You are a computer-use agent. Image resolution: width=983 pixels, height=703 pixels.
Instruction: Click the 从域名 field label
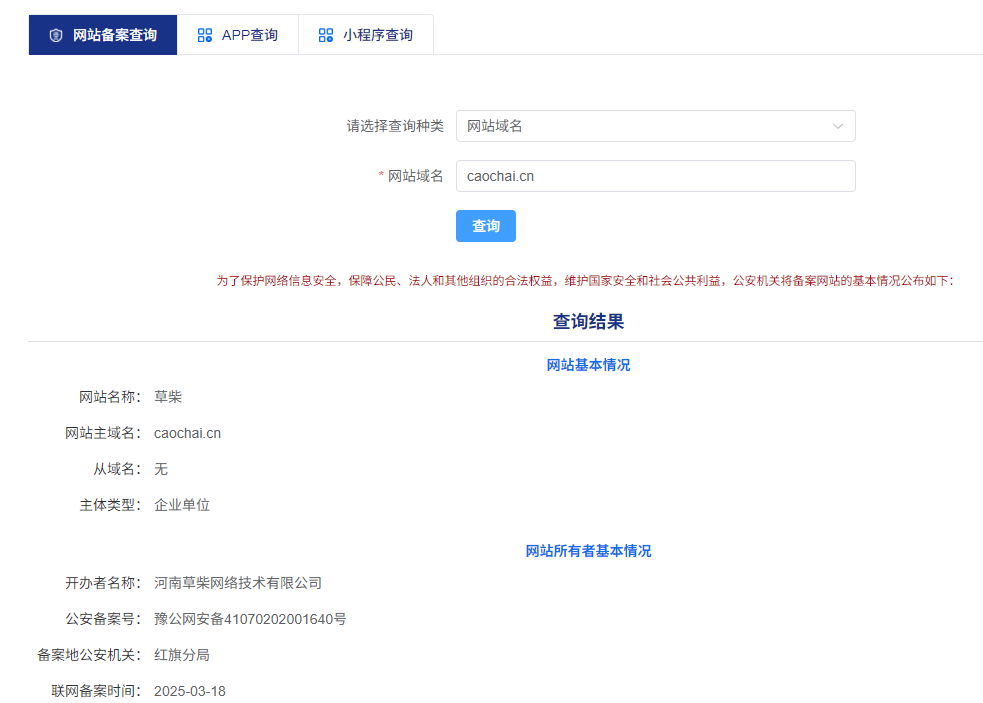tap(117, 469)
